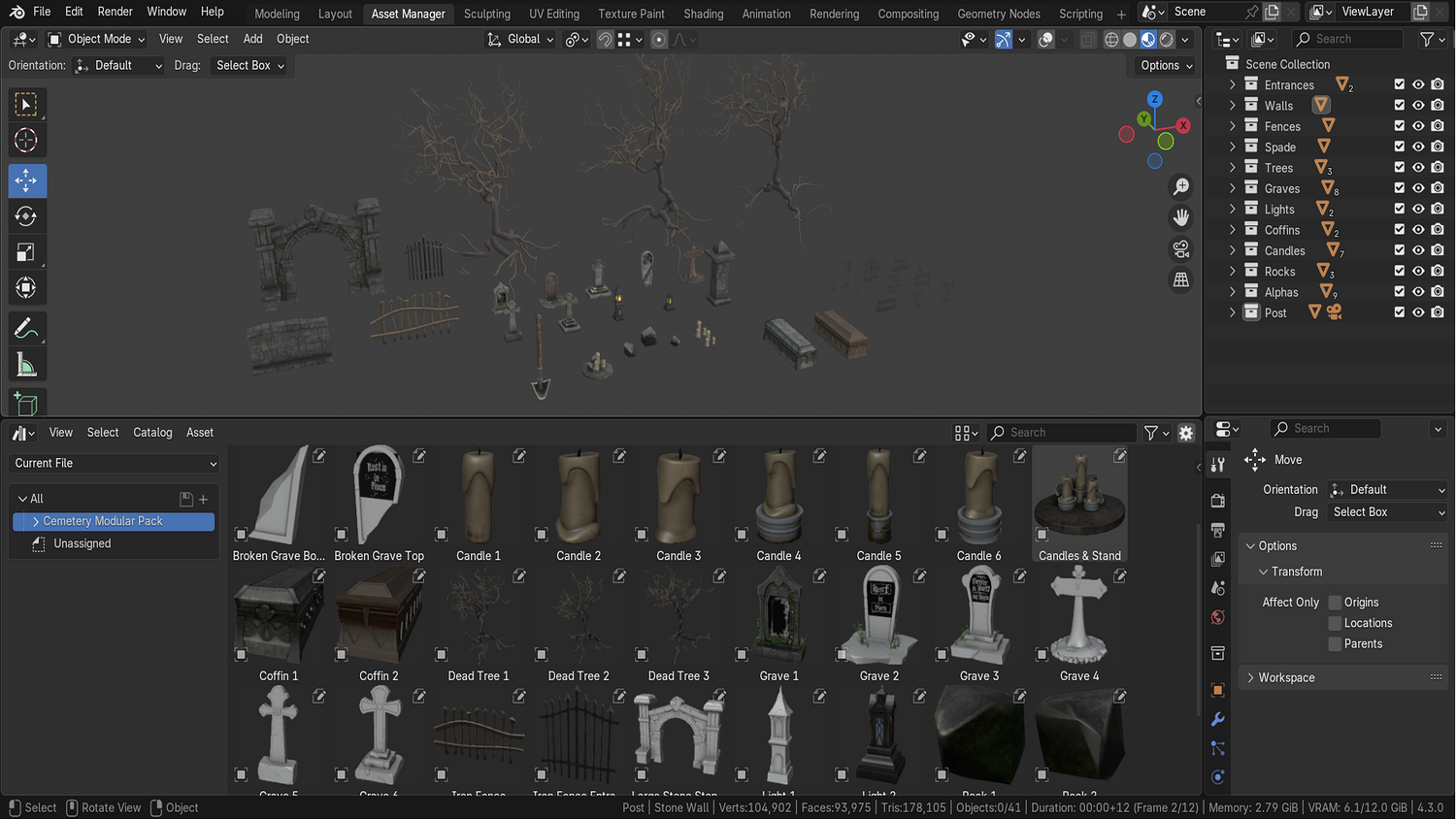Hide the Walls collection with its eye icon
This screenshot has width=1456, height=819.
(1418, 105)
